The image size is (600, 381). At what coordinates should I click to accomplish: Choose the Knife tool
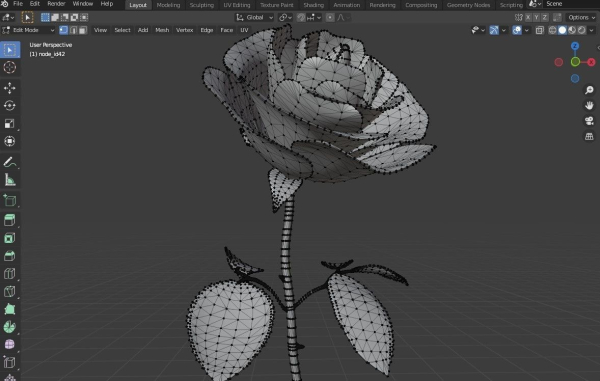[10, 291]
